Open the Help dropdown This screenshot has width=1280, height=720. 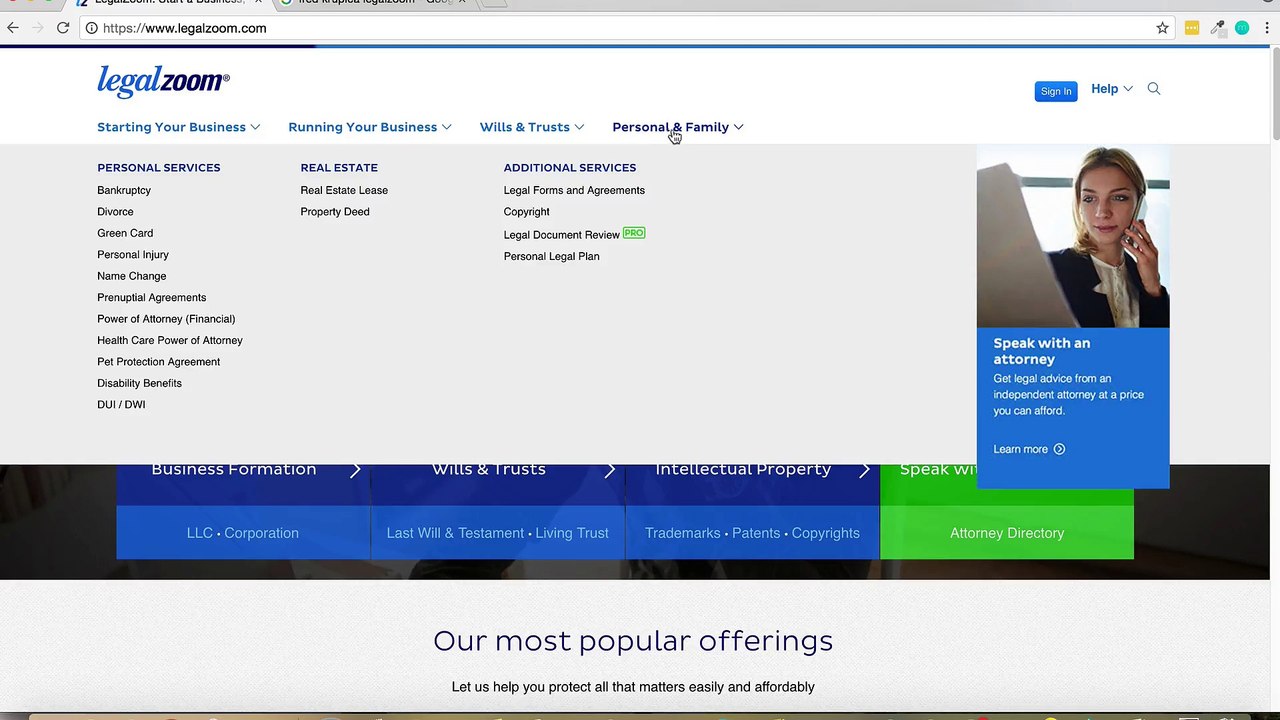[x=1112, y=89]
